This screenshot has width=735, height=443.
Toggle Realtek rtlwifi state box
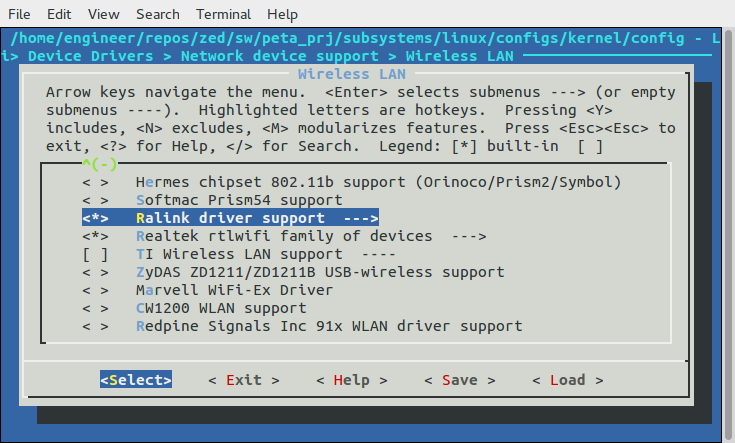(x=96, y=236)
